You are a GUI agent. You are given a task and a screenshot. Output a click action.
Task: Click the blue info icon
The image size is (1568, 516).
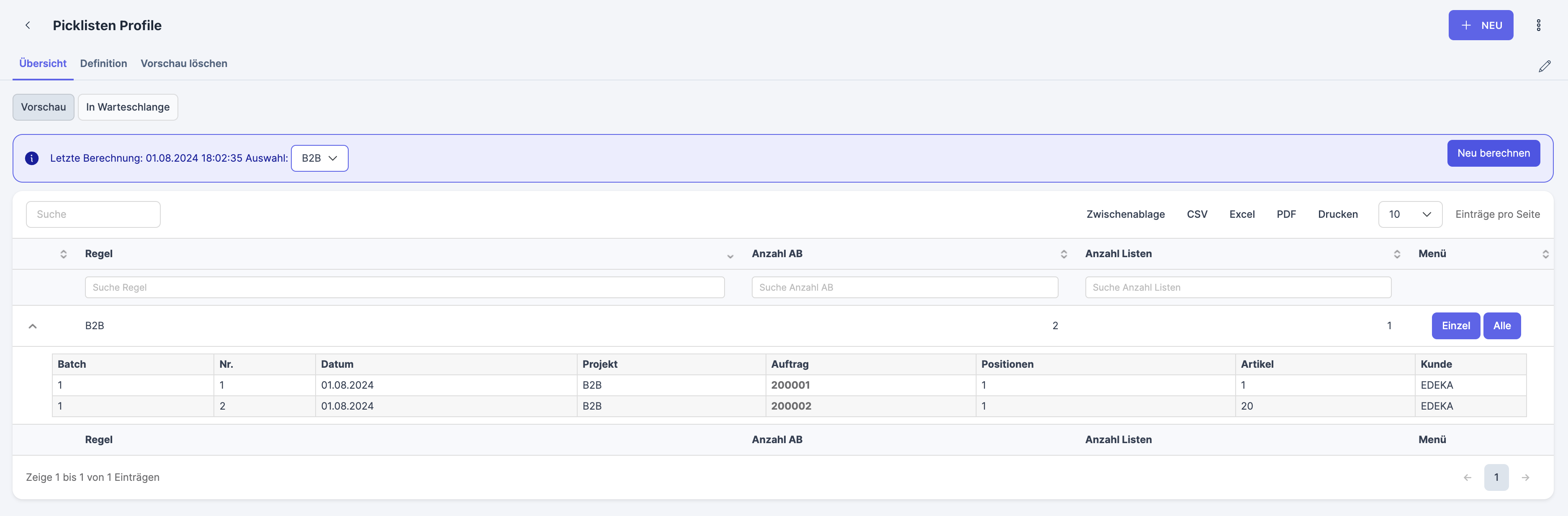(32, 158)
